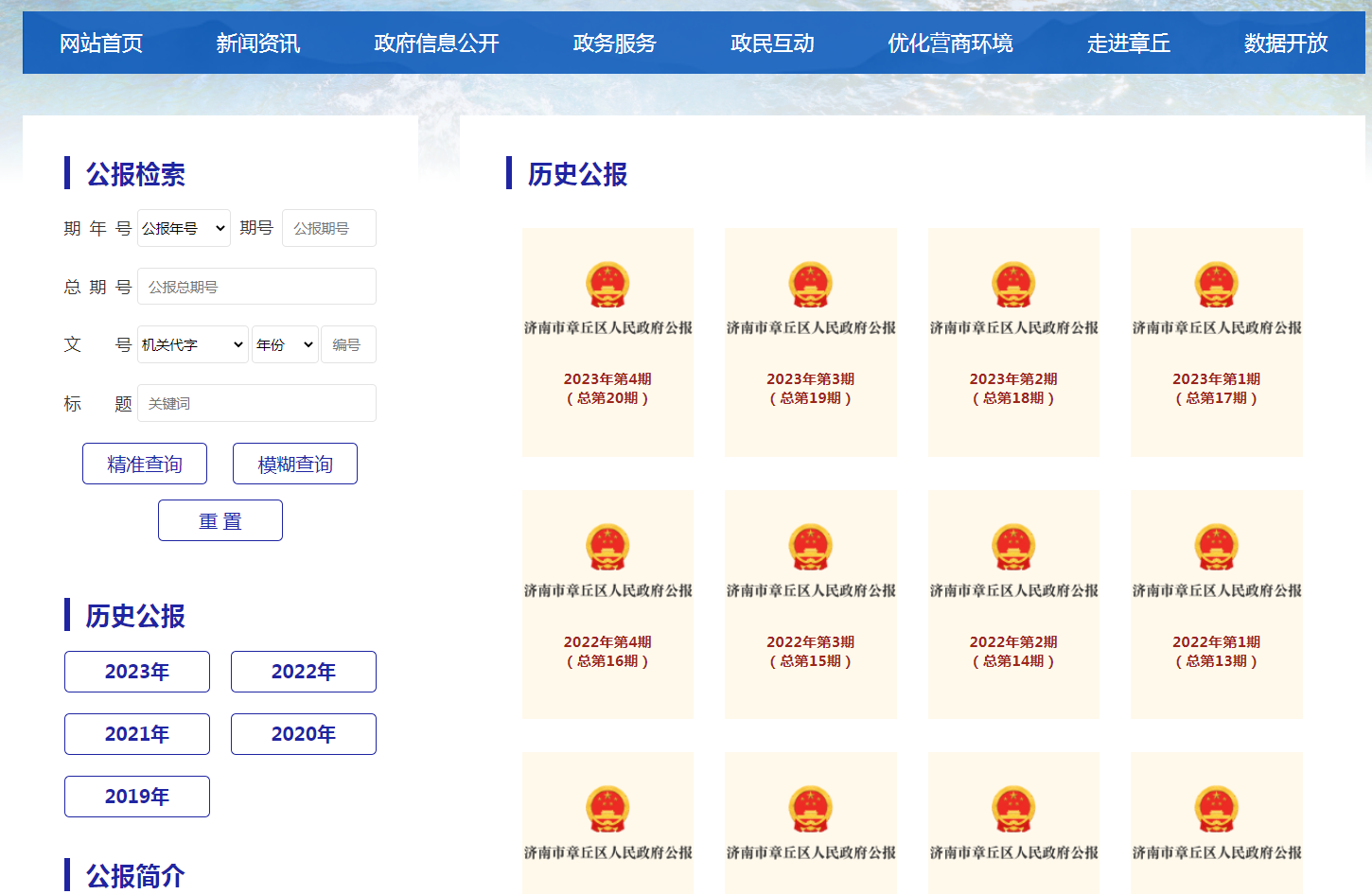
Task: Focus the 公报期号 input field
Action: (329, 228)
